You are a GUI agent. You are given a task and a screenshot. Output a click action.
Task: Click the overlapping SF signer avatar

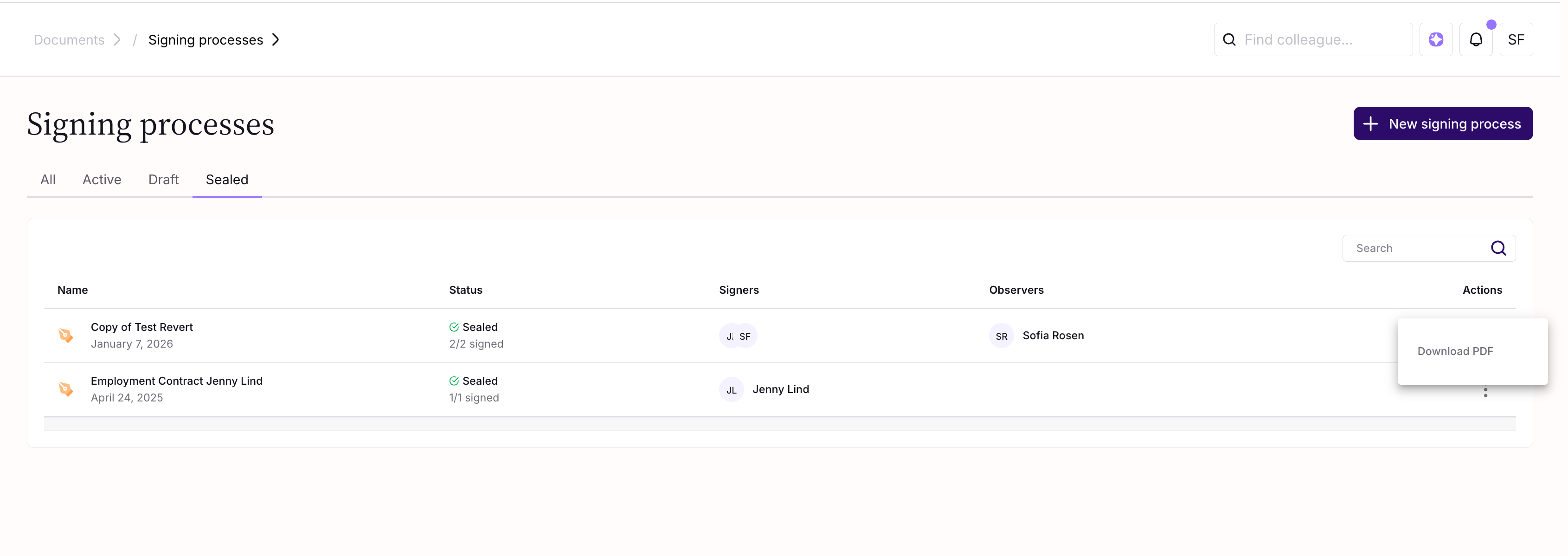pyautogui.click(x=746, y=336)
